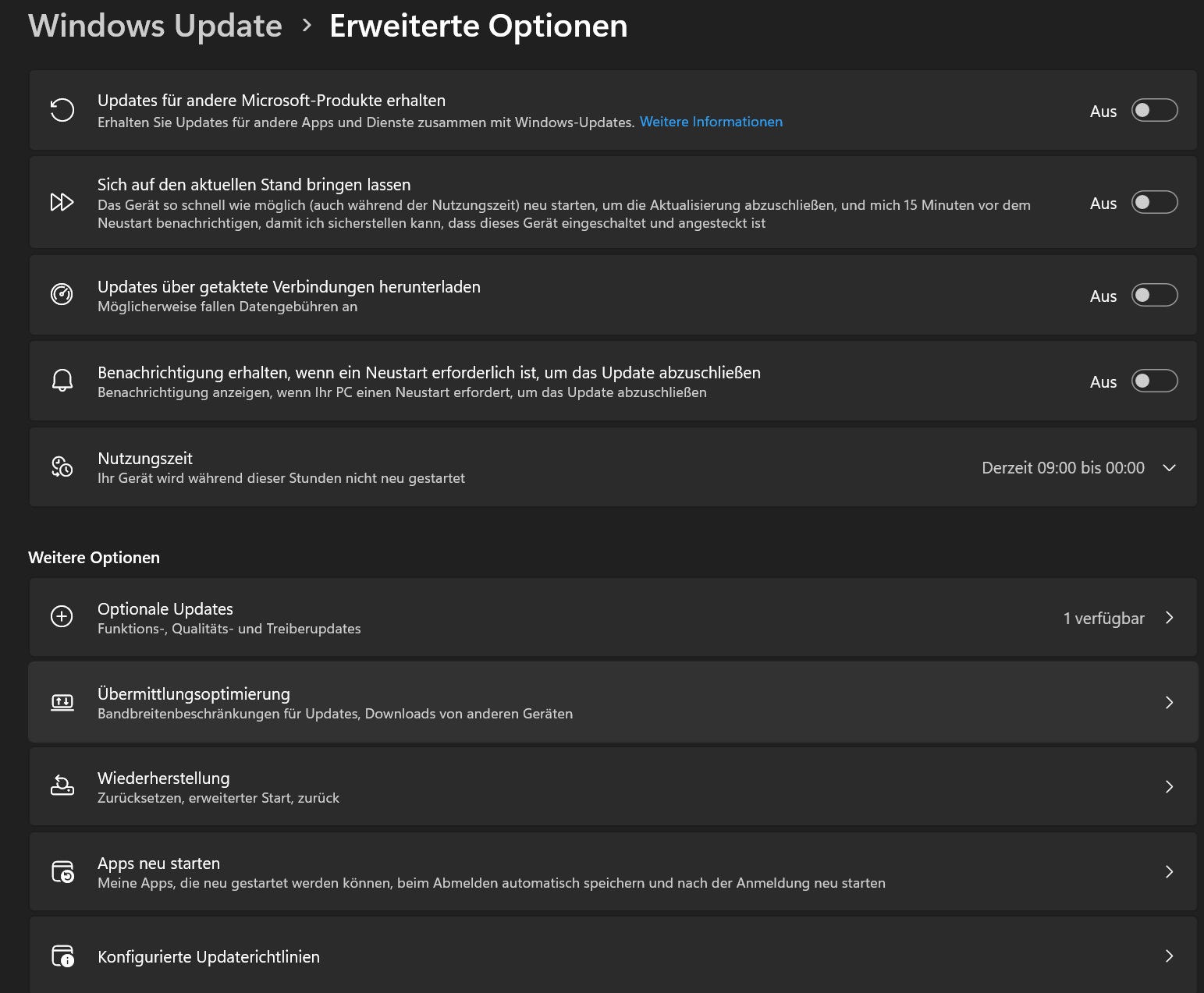Open Optionale Updates showing 1 verfügbar
This screenshot has height=993, width=1204.
coord(1169,617)
